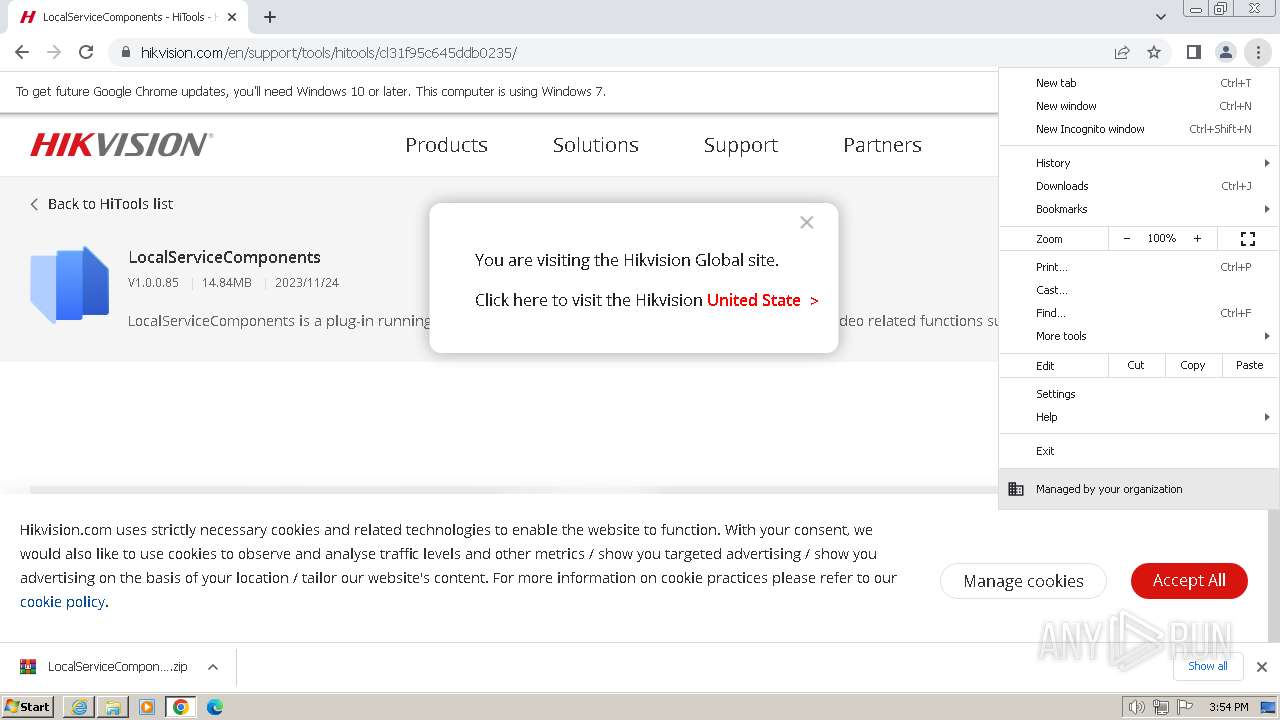Viewport: 1280px width, 720px height.
Task: Decrease zoom with the minus button
Action: tap(1127, 239)
